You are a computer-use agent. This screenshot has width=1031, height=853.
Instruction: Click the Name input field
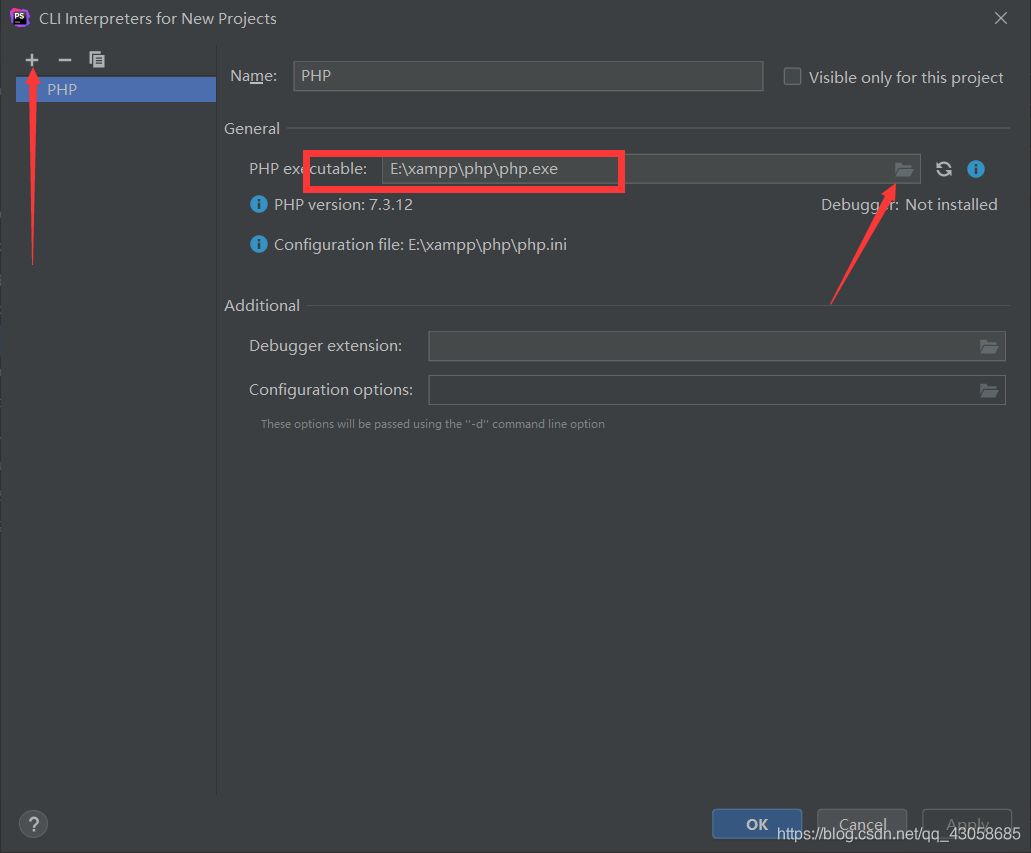pos(528,76)
